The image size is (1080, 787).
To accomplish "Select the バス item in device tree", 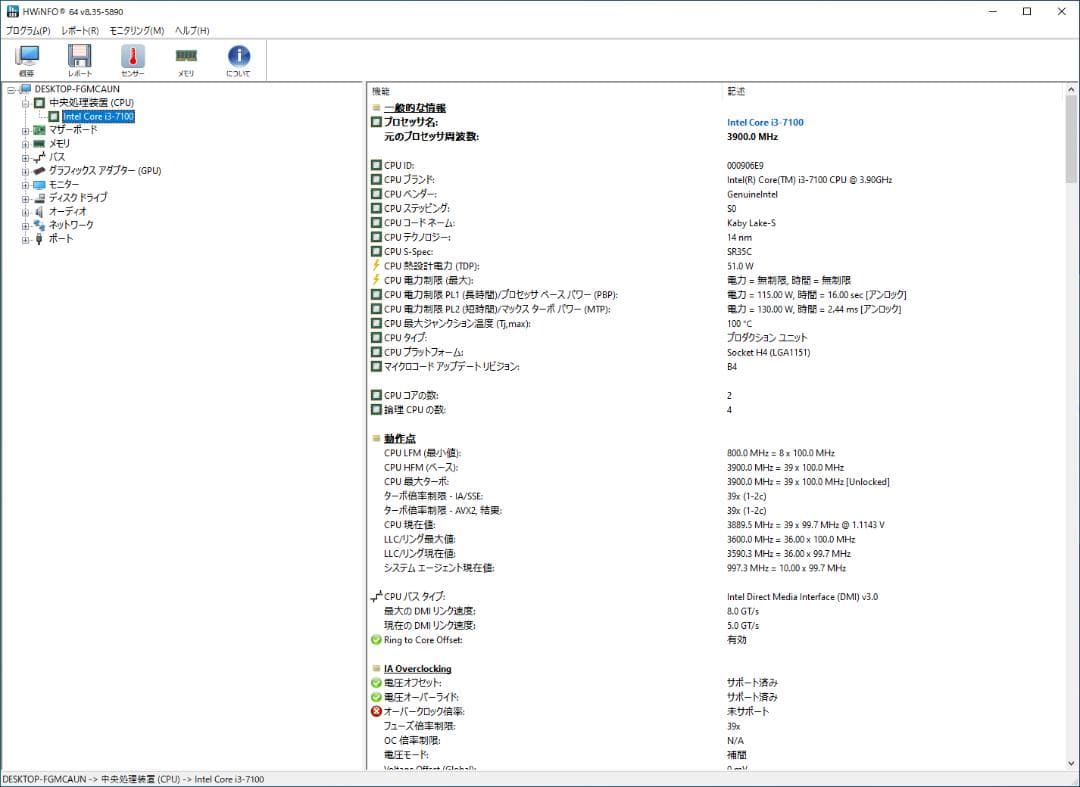I will click(x=57, y=157).
